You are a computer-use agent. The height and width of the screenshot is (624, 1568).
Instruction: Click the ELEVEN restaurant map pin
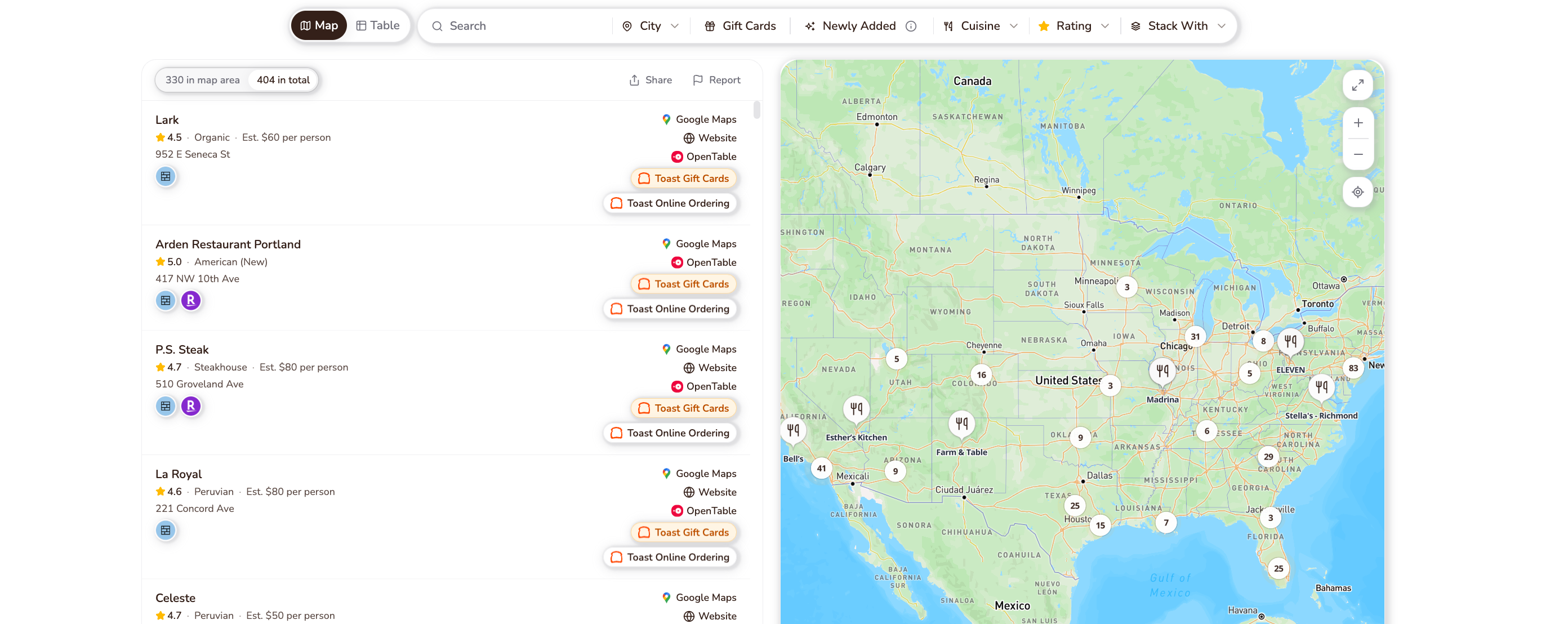click(1290, 341)
